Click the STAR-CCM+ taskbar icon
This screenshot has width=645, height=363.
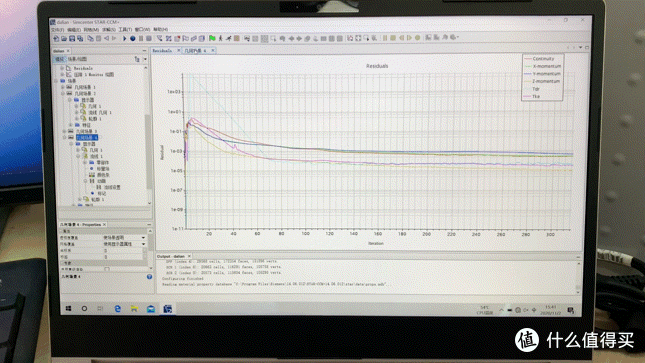pyautogui.click(x=167, y=309)
